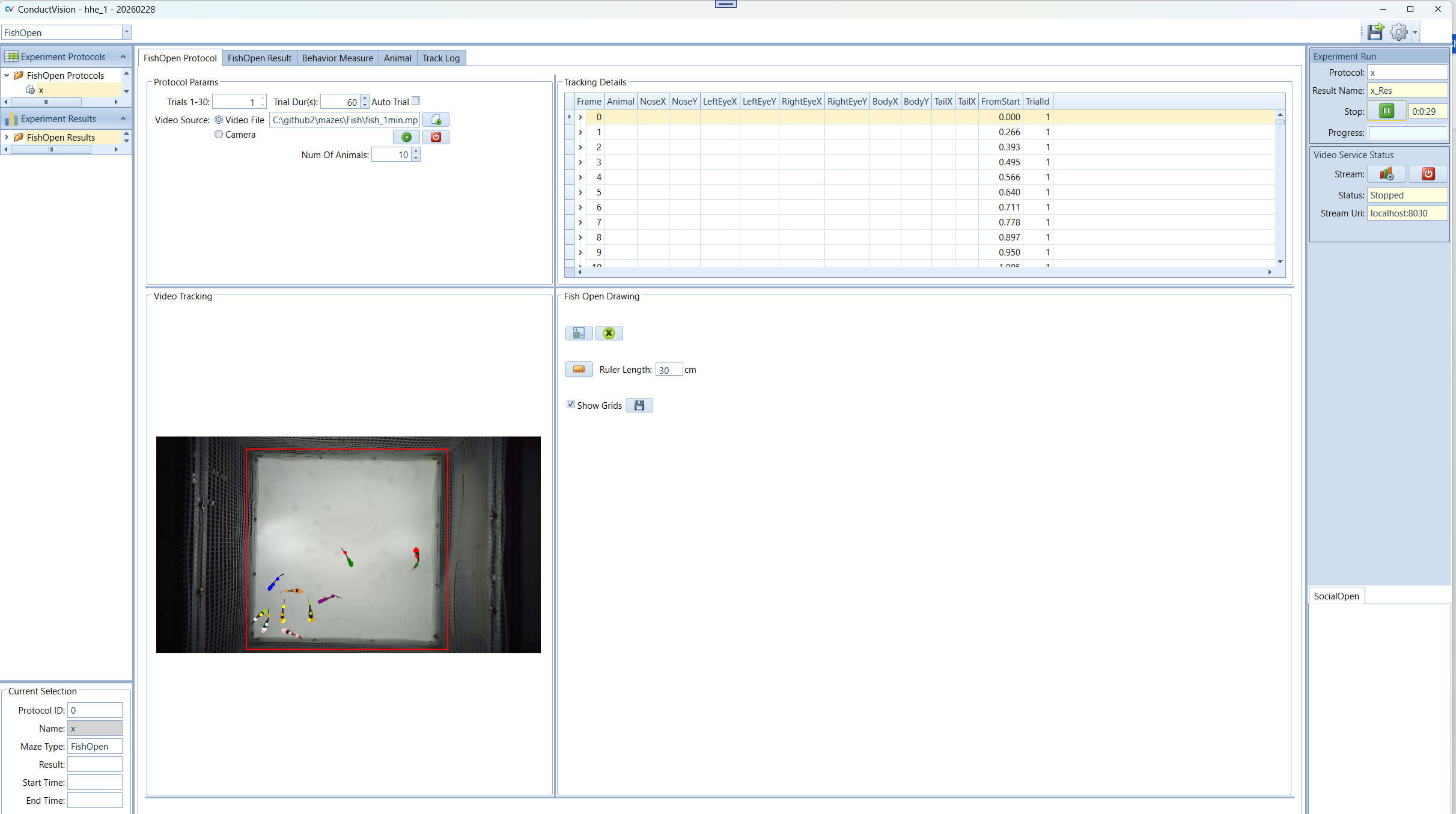Expand the FishOpen Results tree node
Image resolution: width=1456 pixels, height=814 pixels.
pyautogui.click(x=7, y=138)
